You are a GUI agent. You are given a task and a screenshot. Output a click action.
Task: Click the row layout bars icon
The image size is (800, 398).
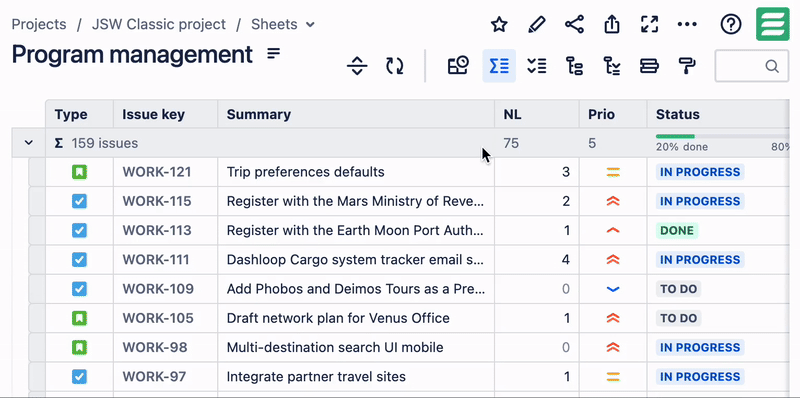[649, 66]
